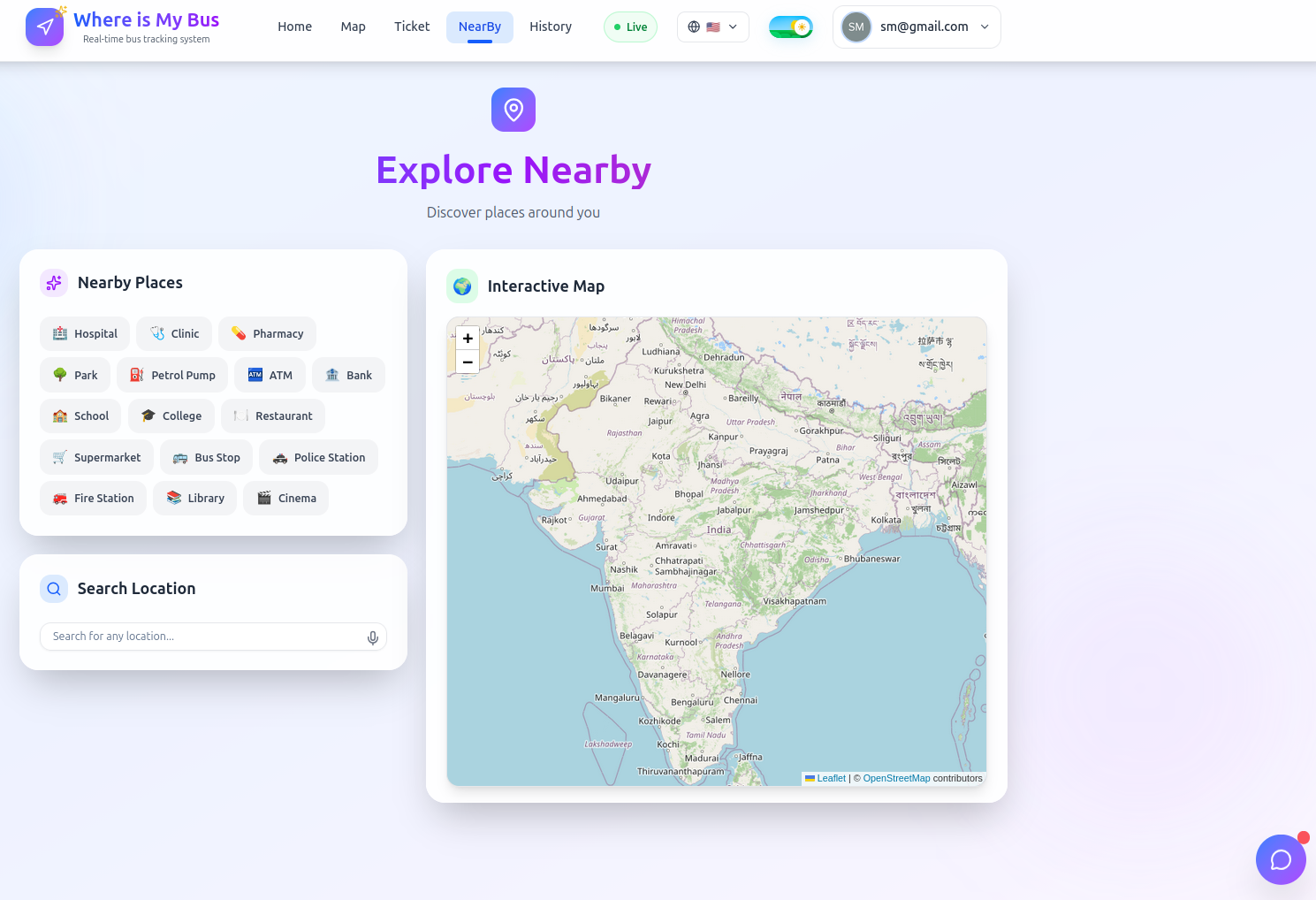Open the chat support bubble
Image resolution: width=1316 pixels, height=900 pixels.
click(x=1280, y=859)
